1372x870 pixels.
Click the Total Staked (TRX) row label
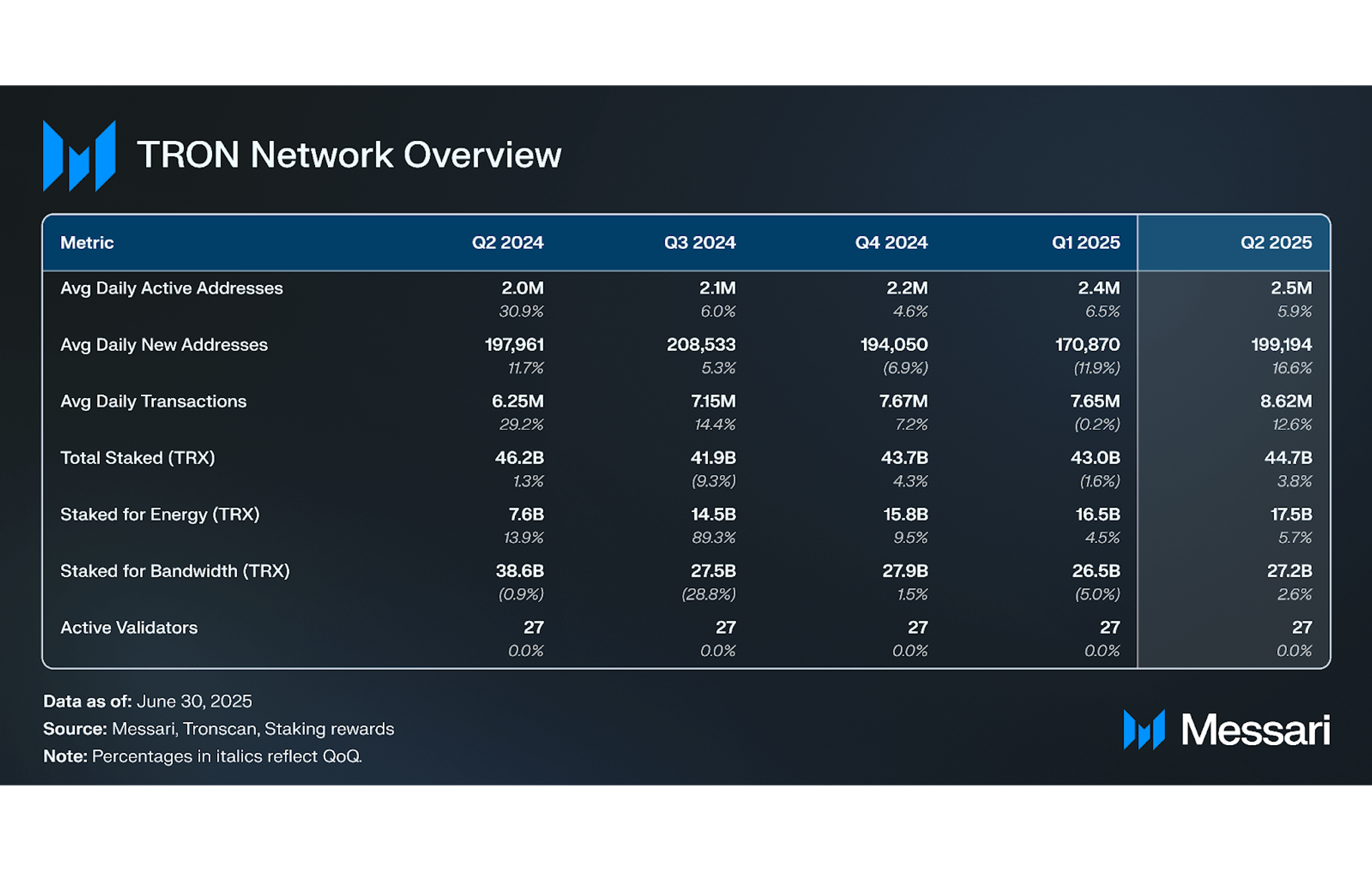(138, 458)
